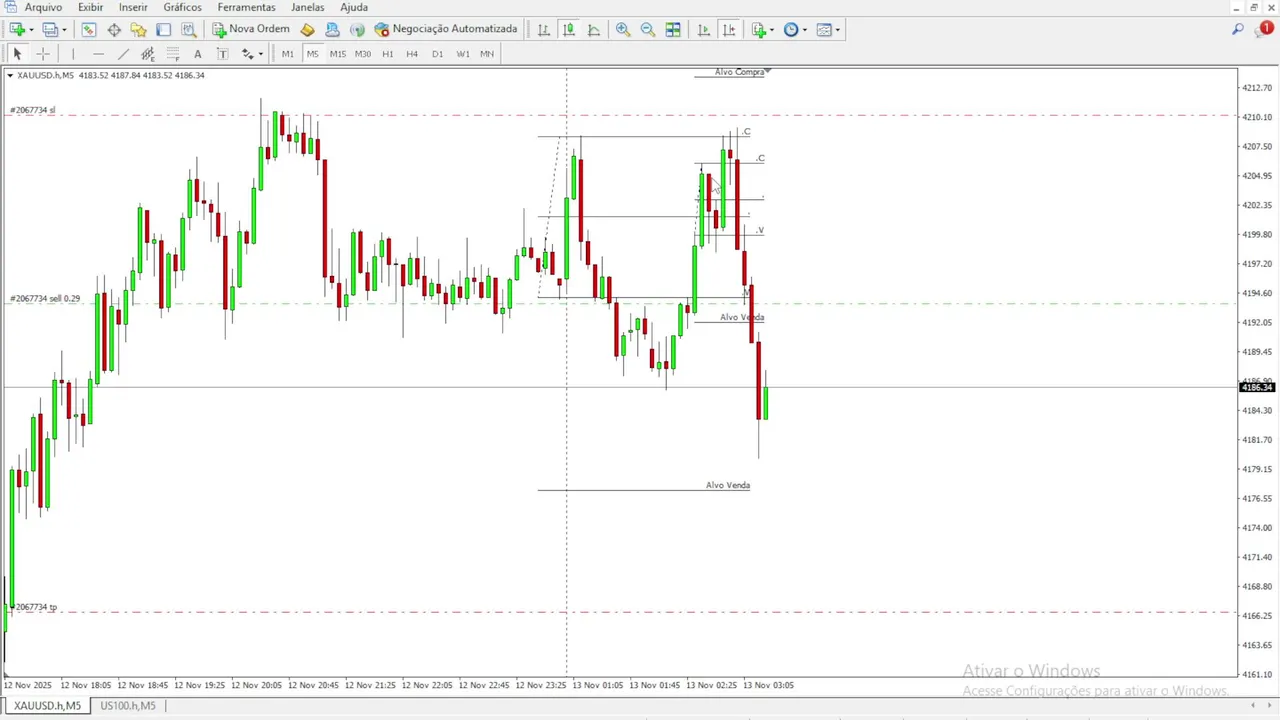Click the indicators list icon
Image resolution: width=1280 pixels, height=720 pixels.
click(758, 30)
